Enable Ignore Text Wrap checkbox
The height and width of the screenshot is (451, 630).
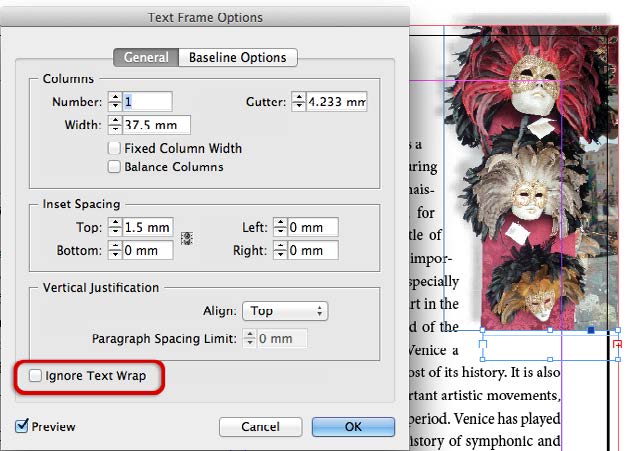(35, 376)
